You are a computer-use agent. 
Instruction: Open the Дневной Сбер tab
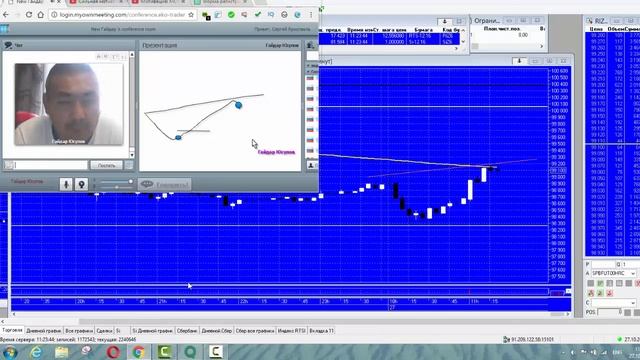pos(217,331)
